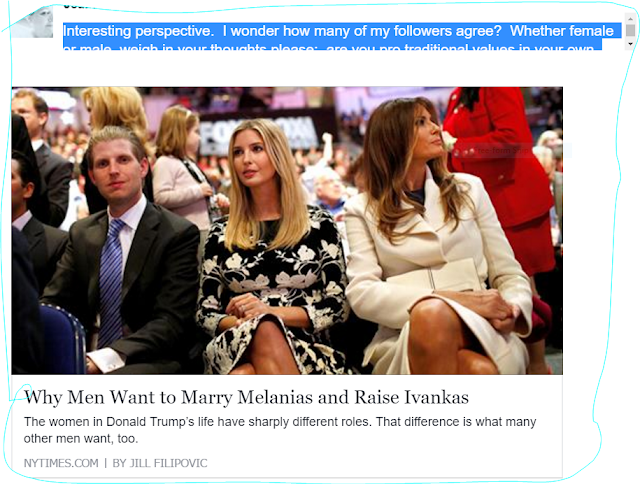Visit the NYTIMES.COM source link
The width and height of the screenshot is (640, 484).
coord(61,463)
